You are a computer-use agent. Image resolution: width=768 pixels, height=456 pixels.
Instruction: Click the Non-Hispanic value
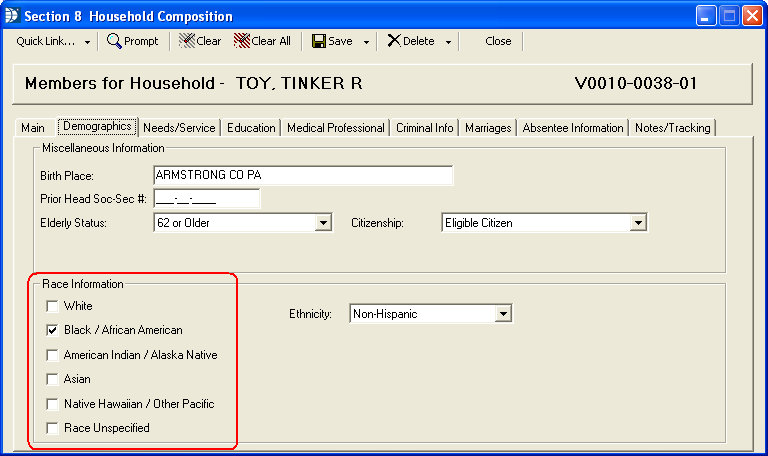[385, 314]
